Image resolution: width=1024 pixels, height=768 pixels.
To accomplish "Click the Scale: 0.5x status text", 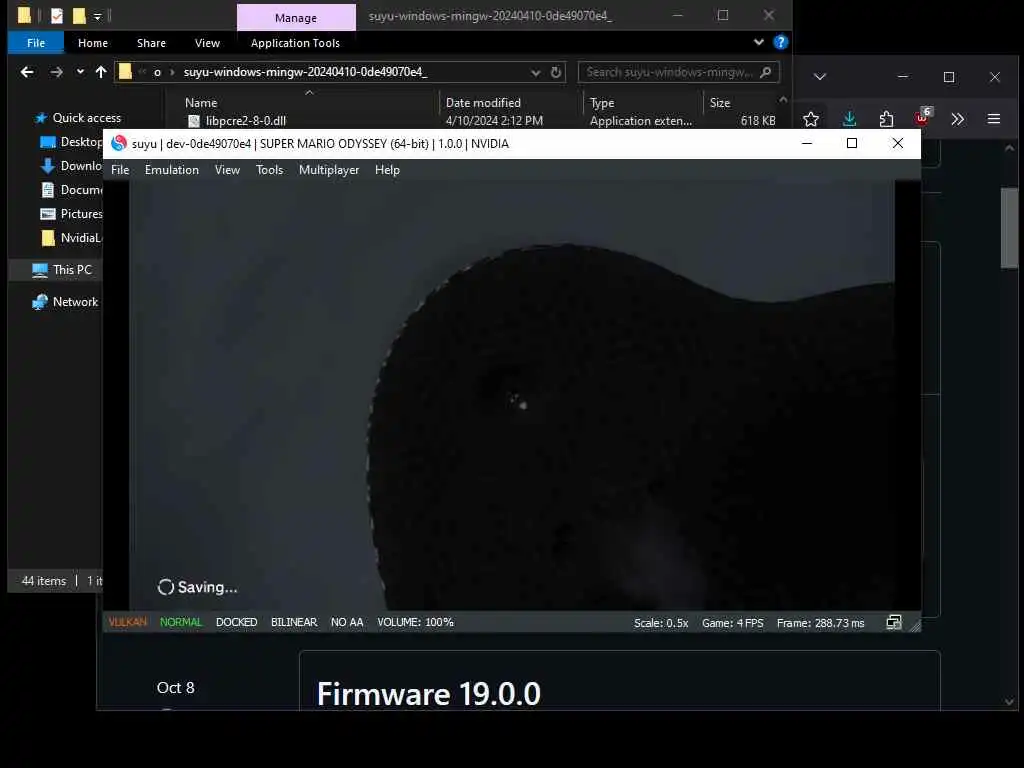I will (x=661, y=623).
